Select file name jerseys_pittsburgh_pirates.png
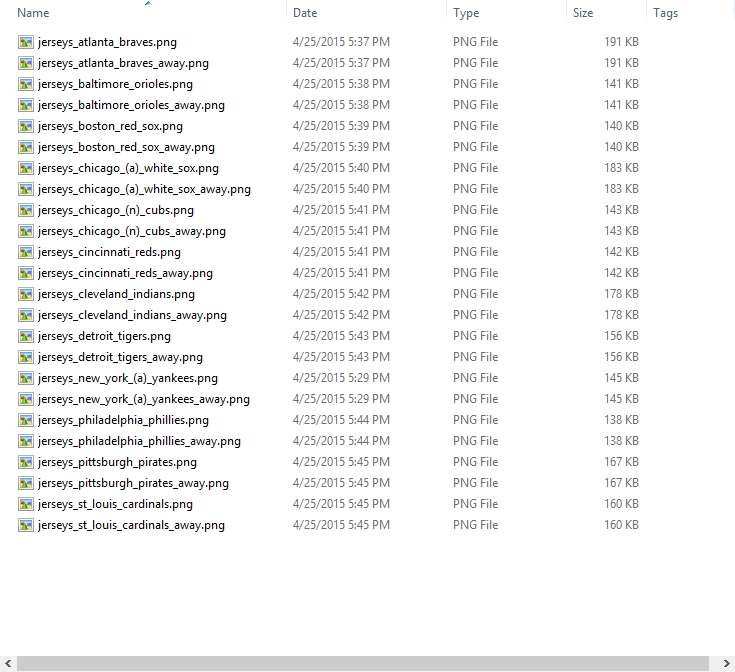 coord(117,462)
